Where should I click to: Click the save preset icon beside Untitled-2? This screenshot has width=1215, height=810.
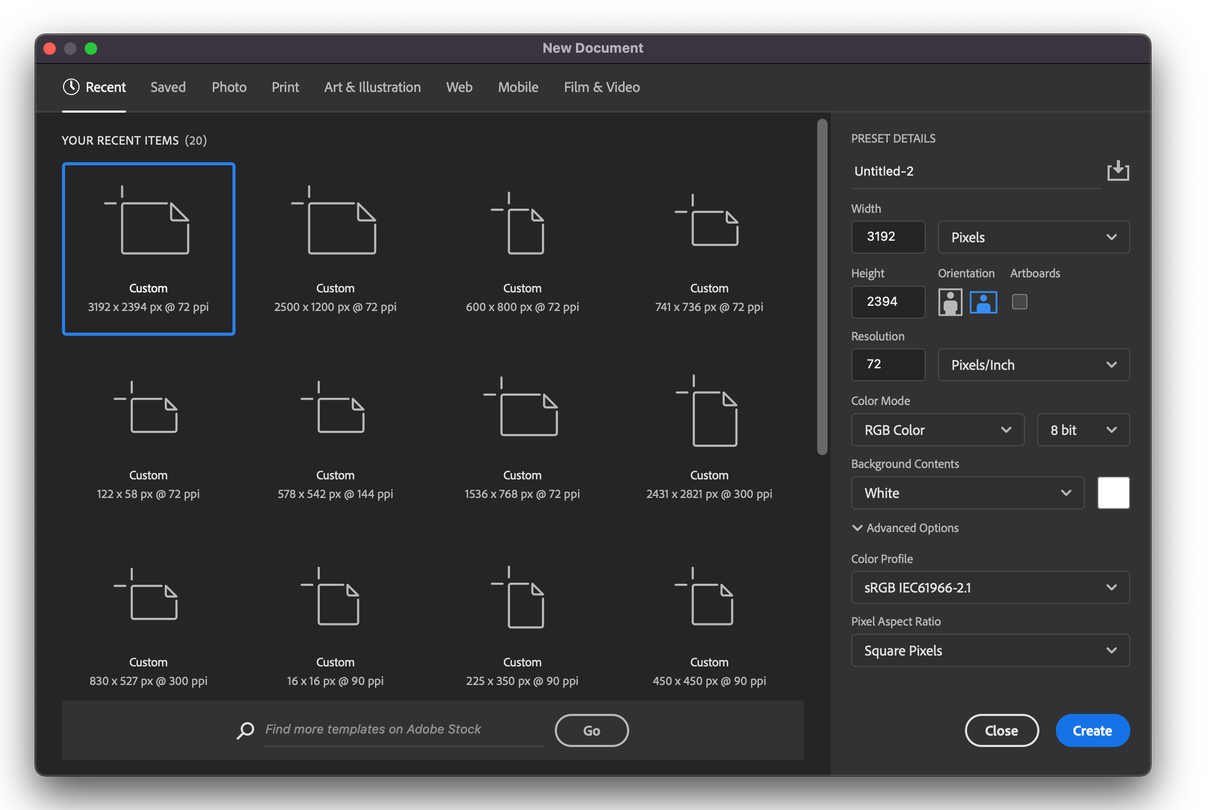coord(1118,171)
